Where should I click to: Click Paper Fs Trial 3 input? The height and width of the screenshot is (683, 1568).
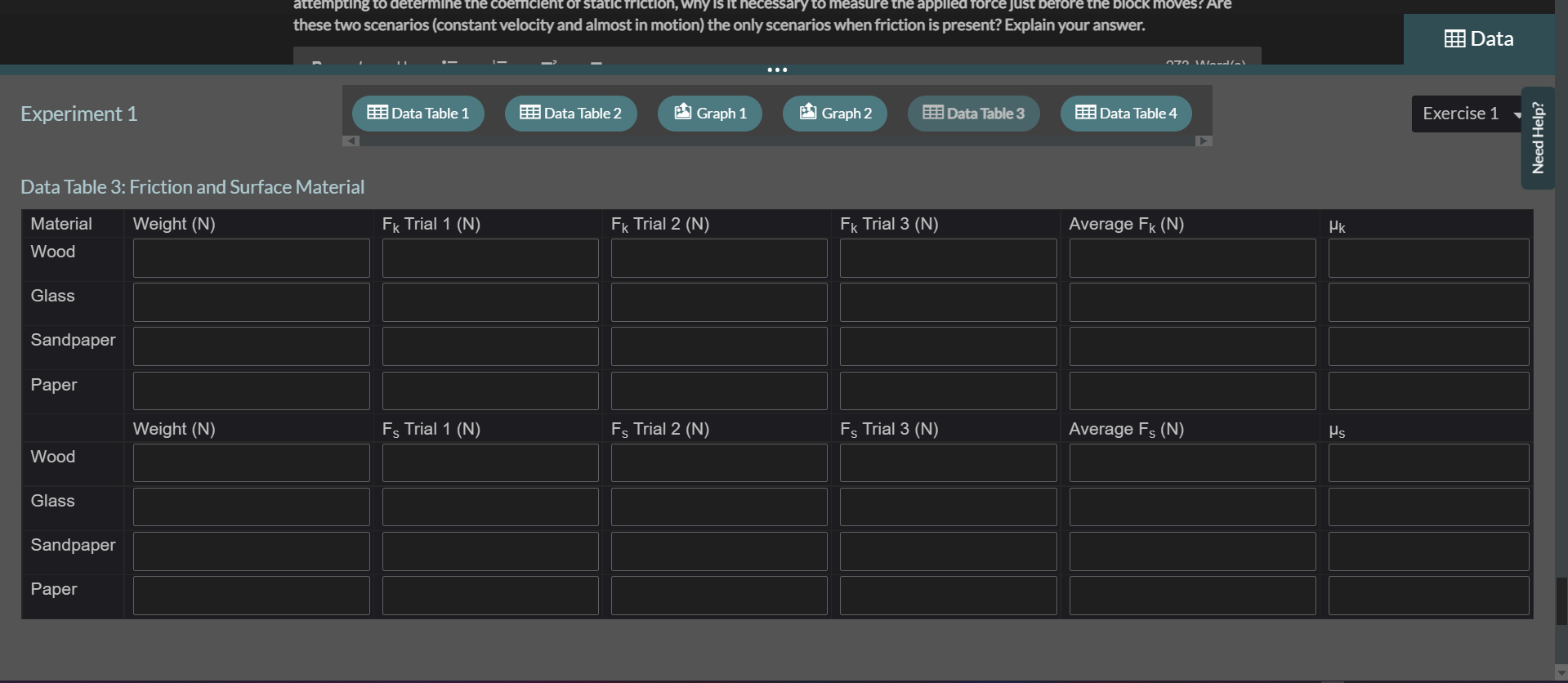[x=949, y=596]
